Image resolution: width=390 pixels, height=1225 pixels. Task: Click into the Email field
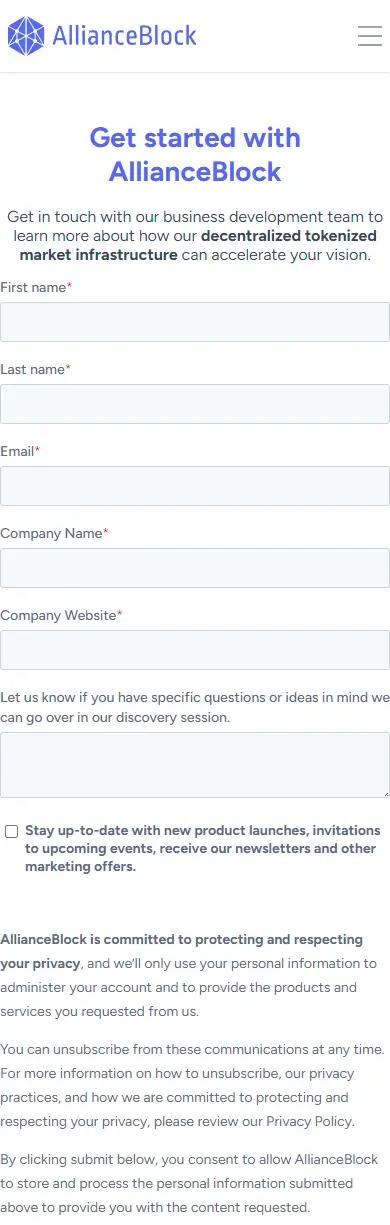point(195,486)
